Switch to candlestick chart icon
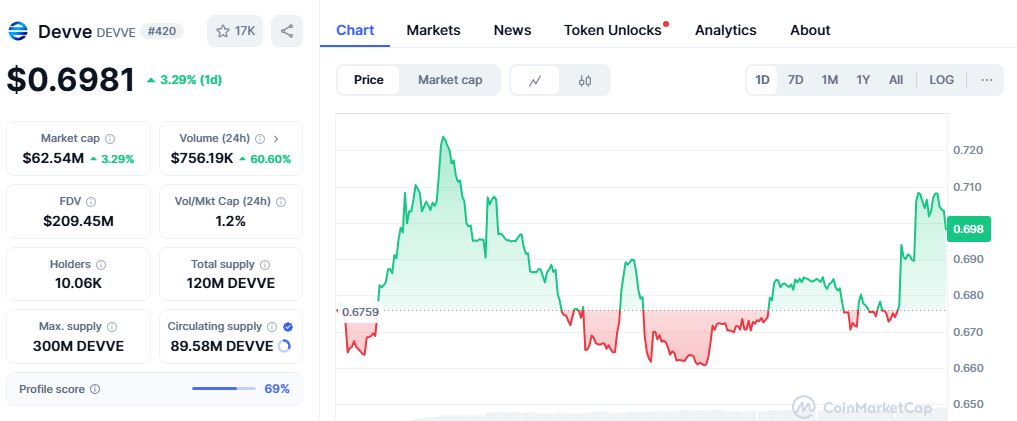1017x421 pixels. coord(584,80)
